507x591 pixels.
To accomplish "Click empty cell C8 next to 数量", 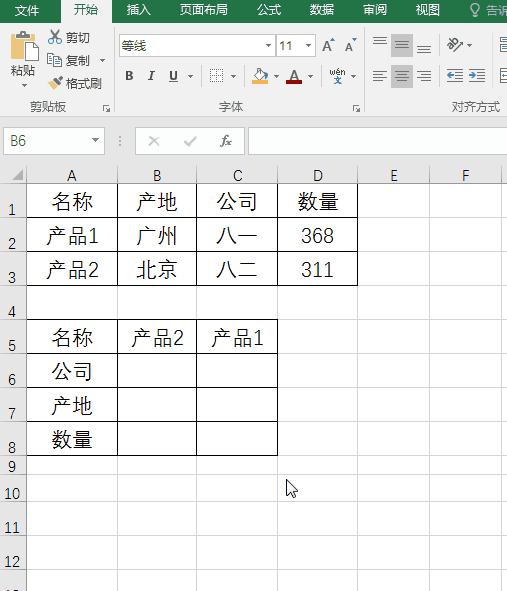I will pyautogui.click(x=237, y=439).
